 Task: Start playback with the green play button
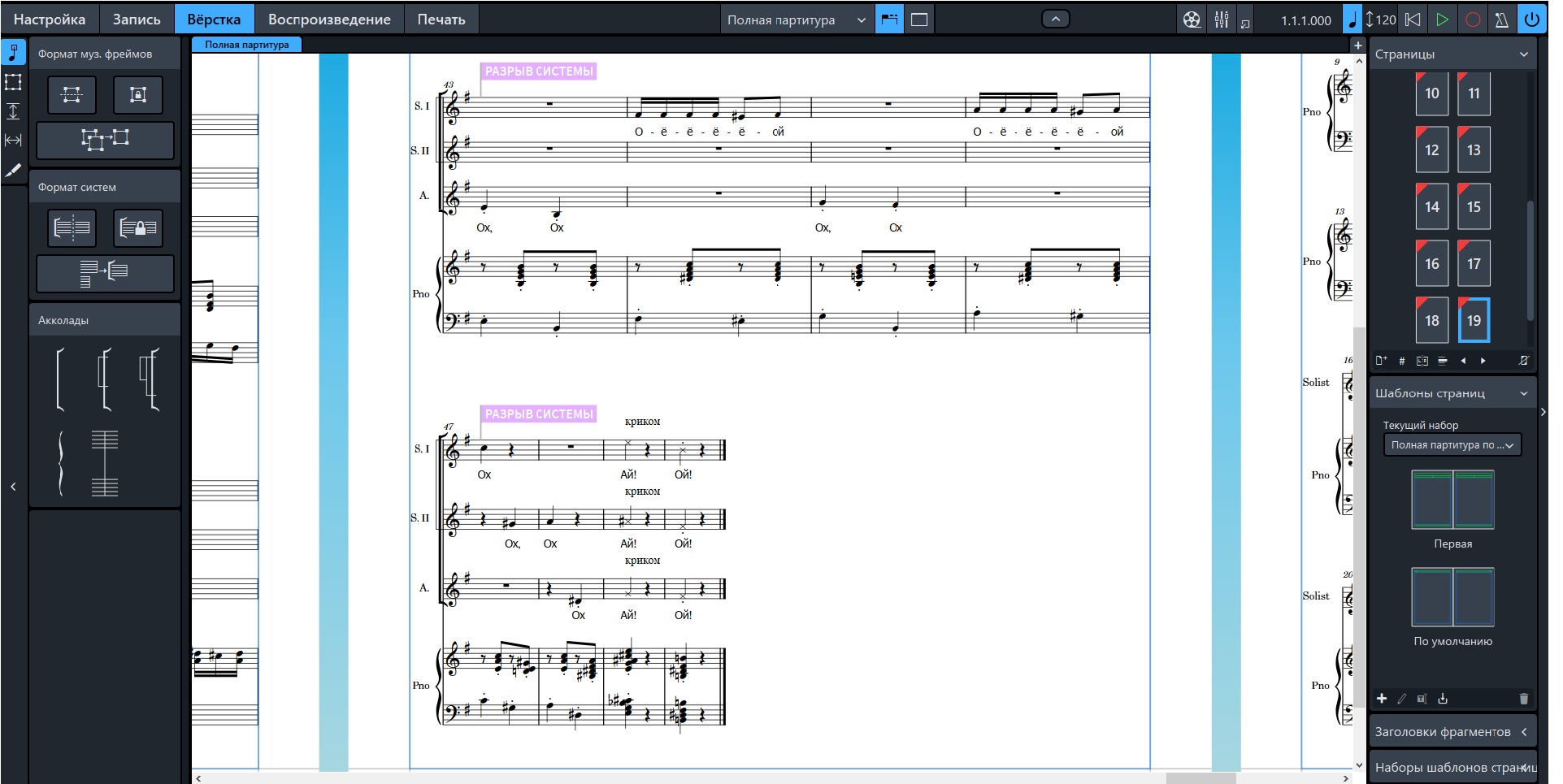[x=1443, y=19]
